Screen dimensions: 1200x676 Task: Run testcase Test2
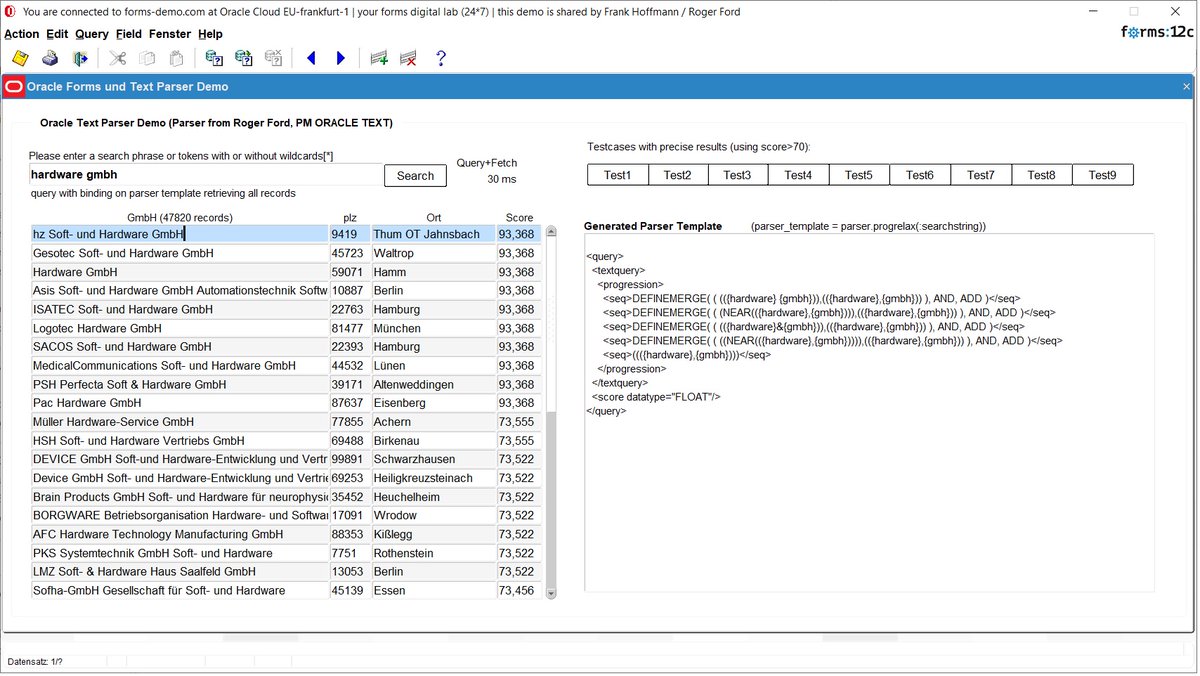(678, 175)
